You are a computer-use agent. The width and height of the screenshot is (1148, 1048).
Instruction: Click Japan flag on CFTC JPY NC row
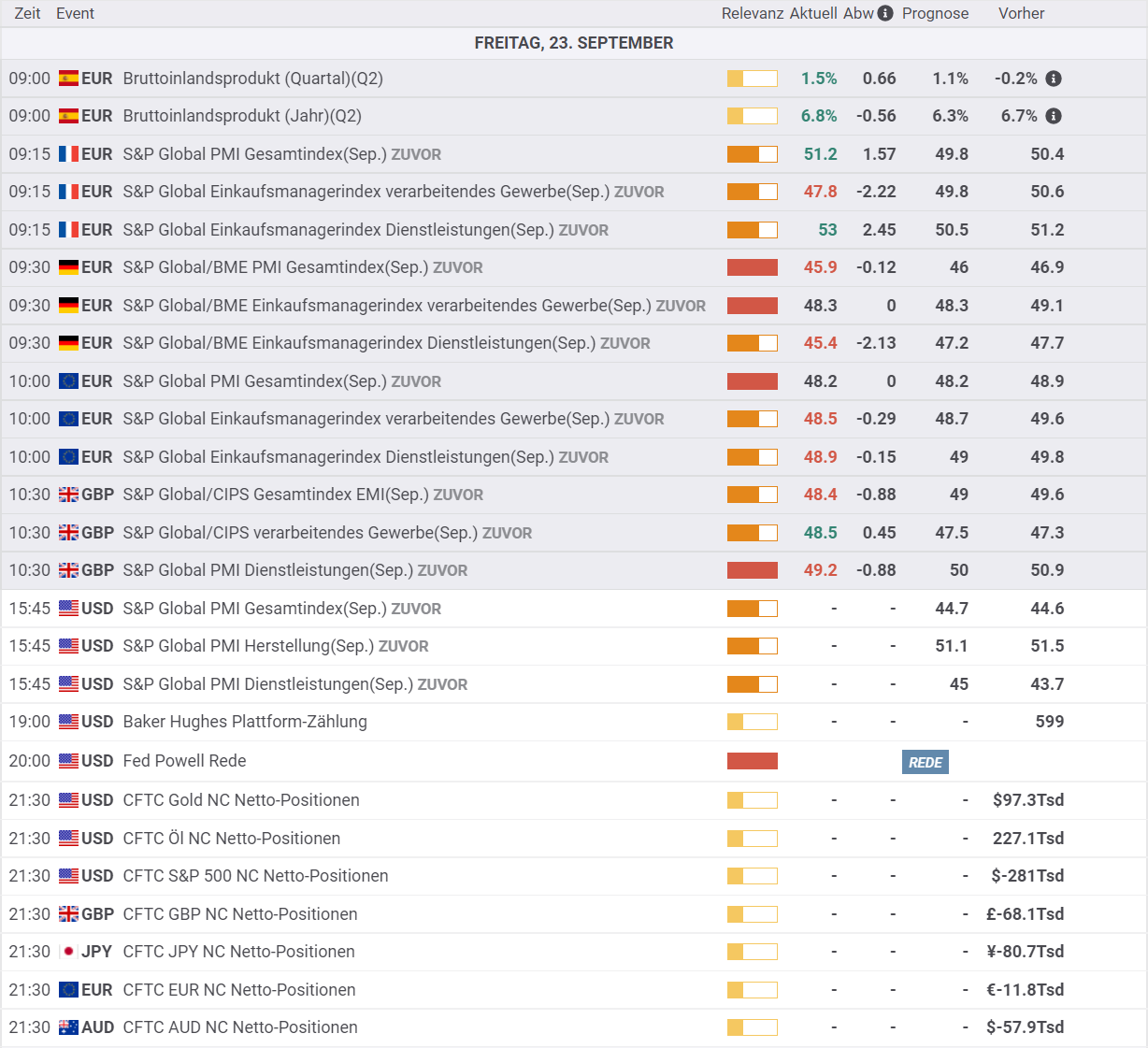point(68,952)
